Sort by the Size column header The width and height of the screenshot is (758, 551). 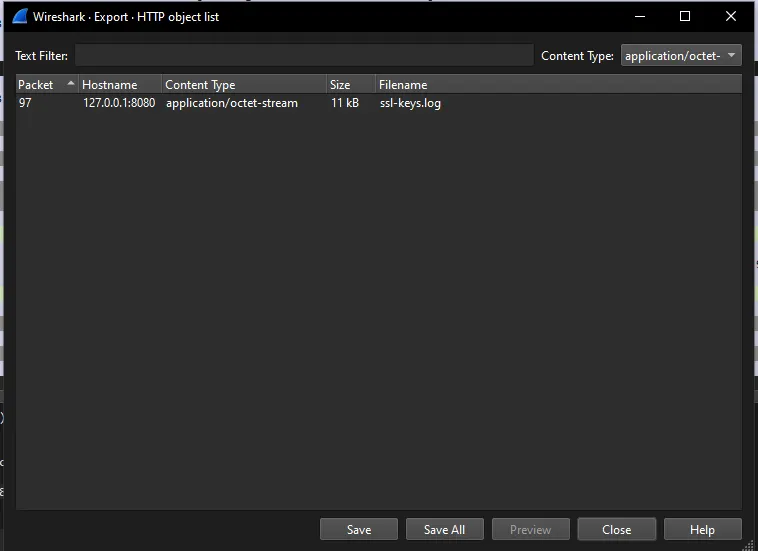coord(351,85)
